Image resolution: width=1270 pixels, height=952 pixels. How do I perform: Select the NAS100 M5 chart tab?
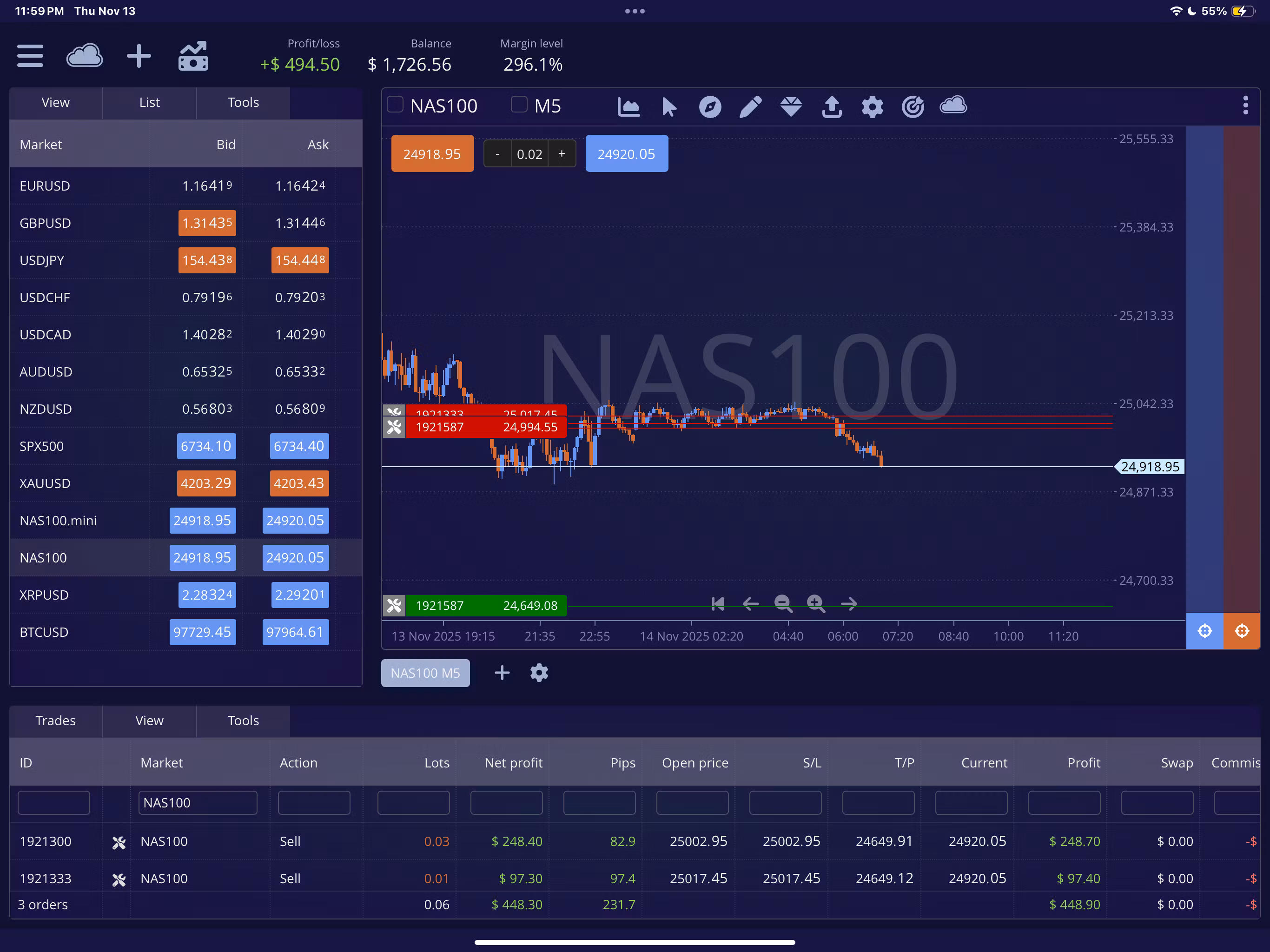pos(425,673)
